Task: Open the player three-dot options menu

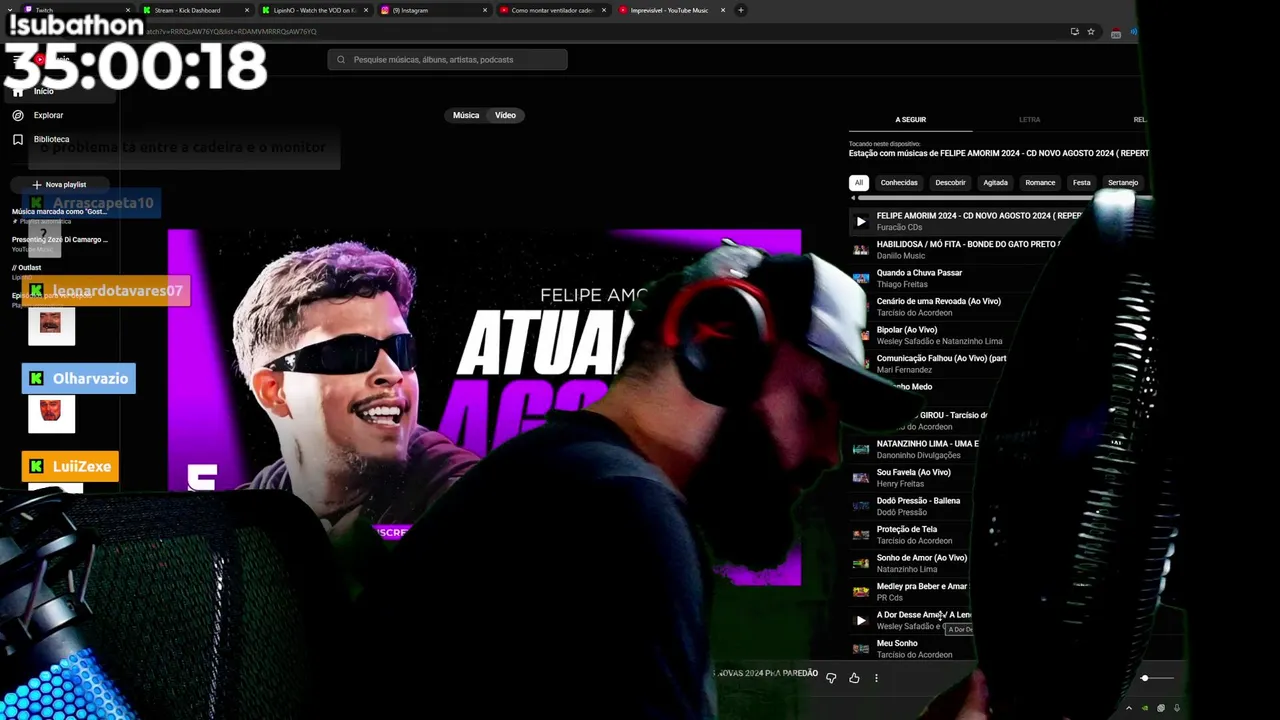Action: (876, 678)
